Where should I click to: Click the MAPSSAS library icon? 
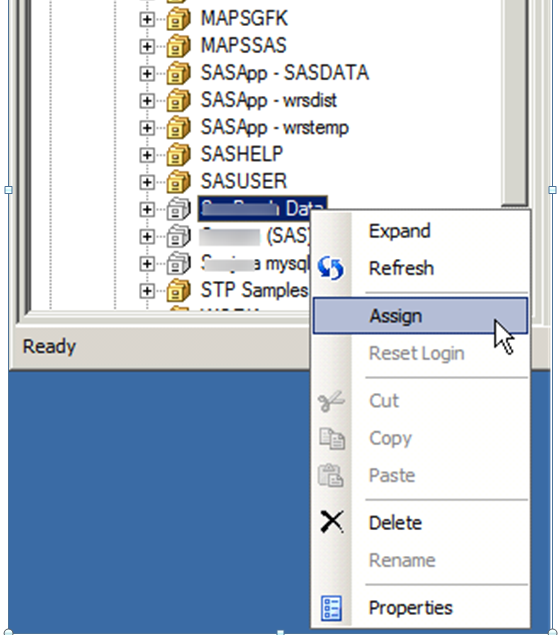(179, 46)
